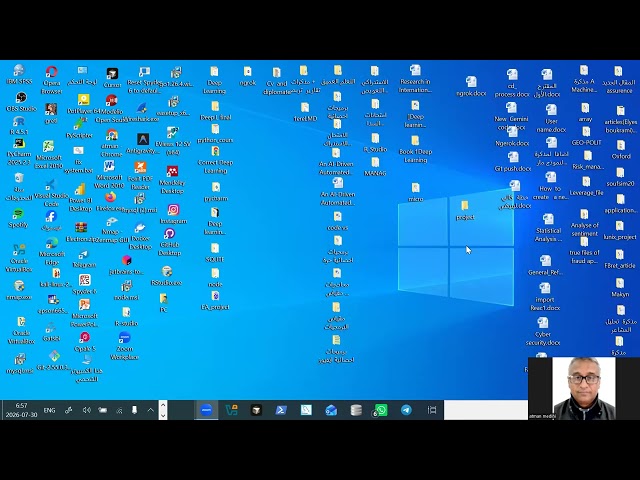This screenshot has width=640, height=480.
Task: Open the lunix_project folder
Action: click(x=620, y=230)
